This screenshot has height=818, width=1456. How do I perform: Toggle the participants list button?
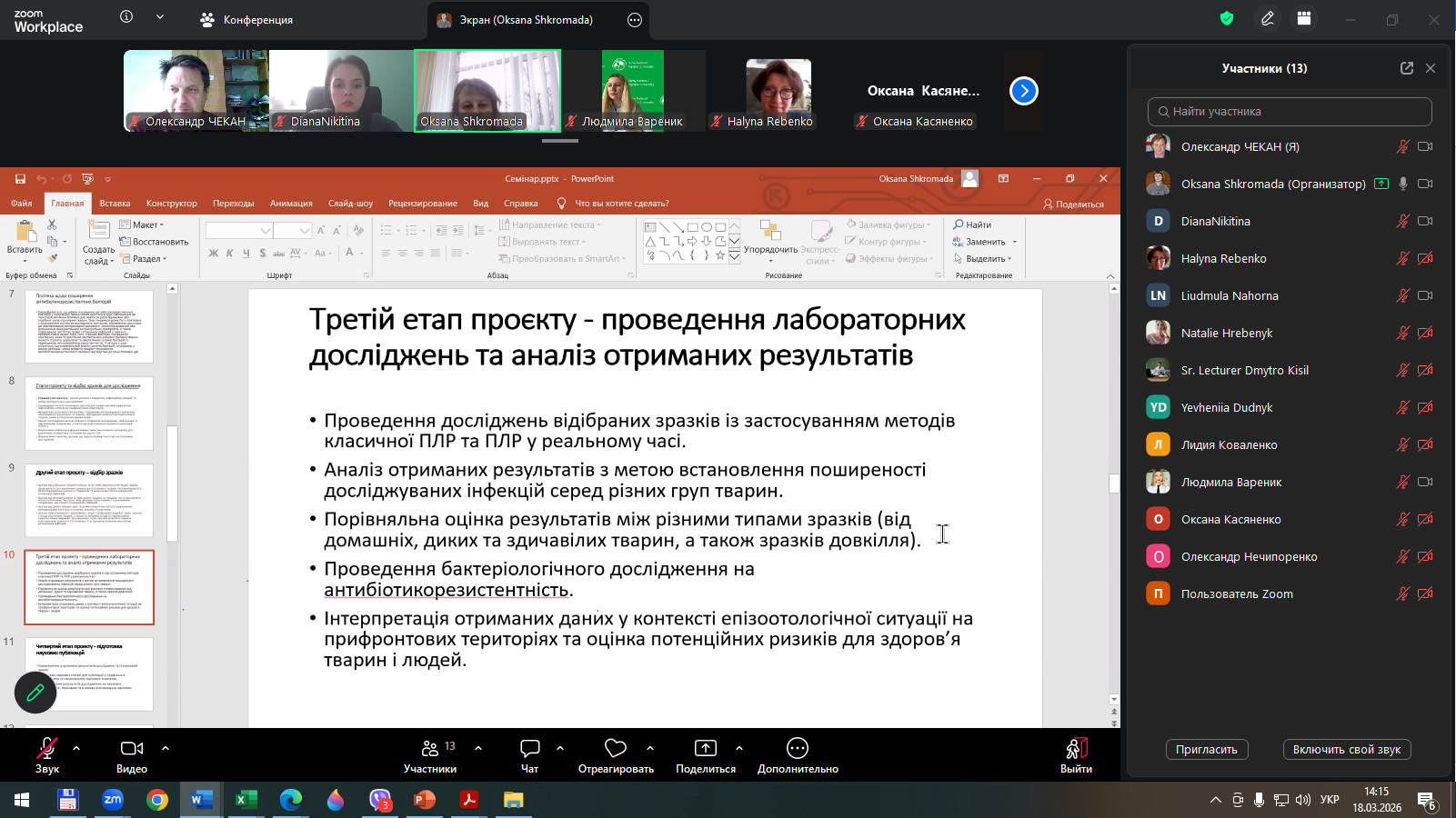[x=430, y=748]
